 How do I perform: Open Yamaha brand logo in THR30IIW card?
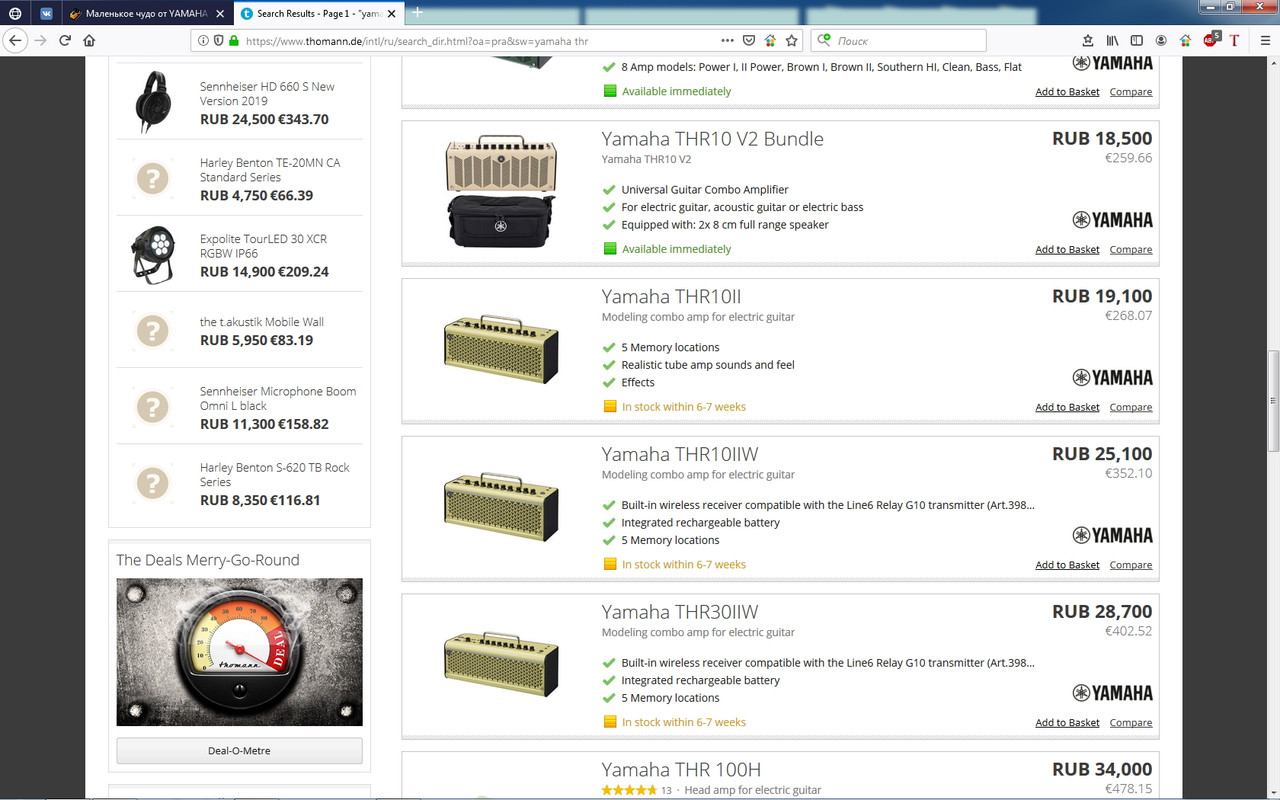(1112, 693)
